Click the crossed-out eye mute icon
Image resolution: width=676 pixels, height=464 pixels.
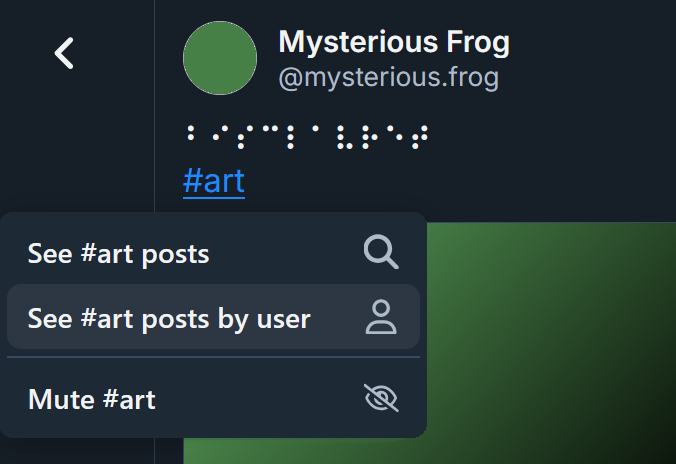[x=381, y=398]
